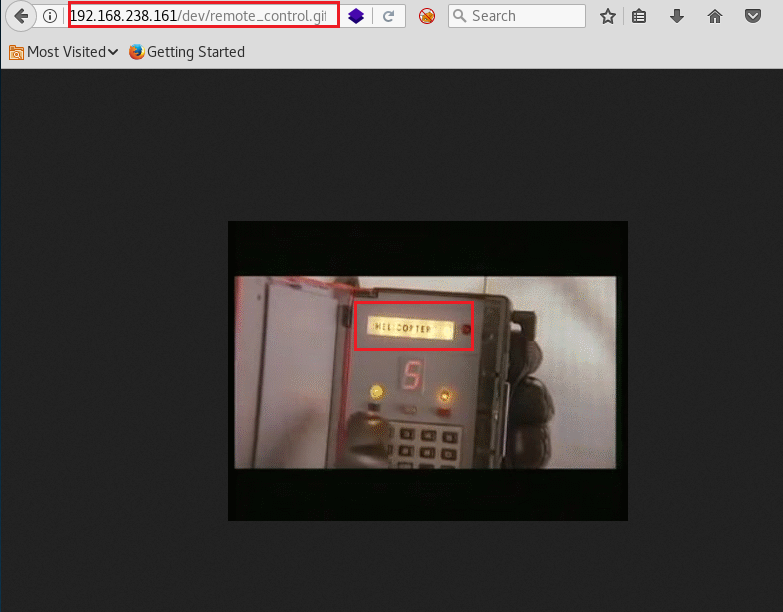Open the Most Visited bookmarks folder
Viewport: 783px width, 612px height.
(63, 52)
